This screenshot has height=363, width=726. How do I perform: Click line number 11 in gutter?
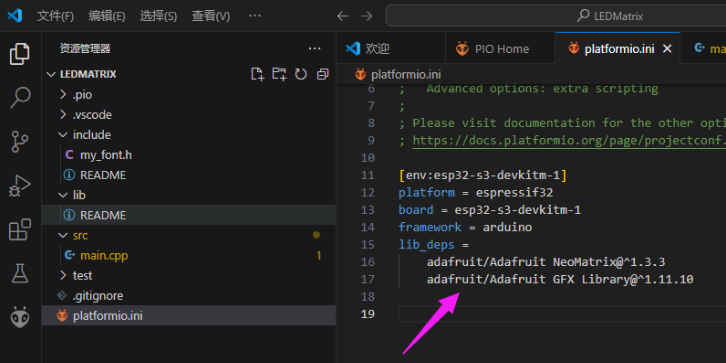pos(368,175)
